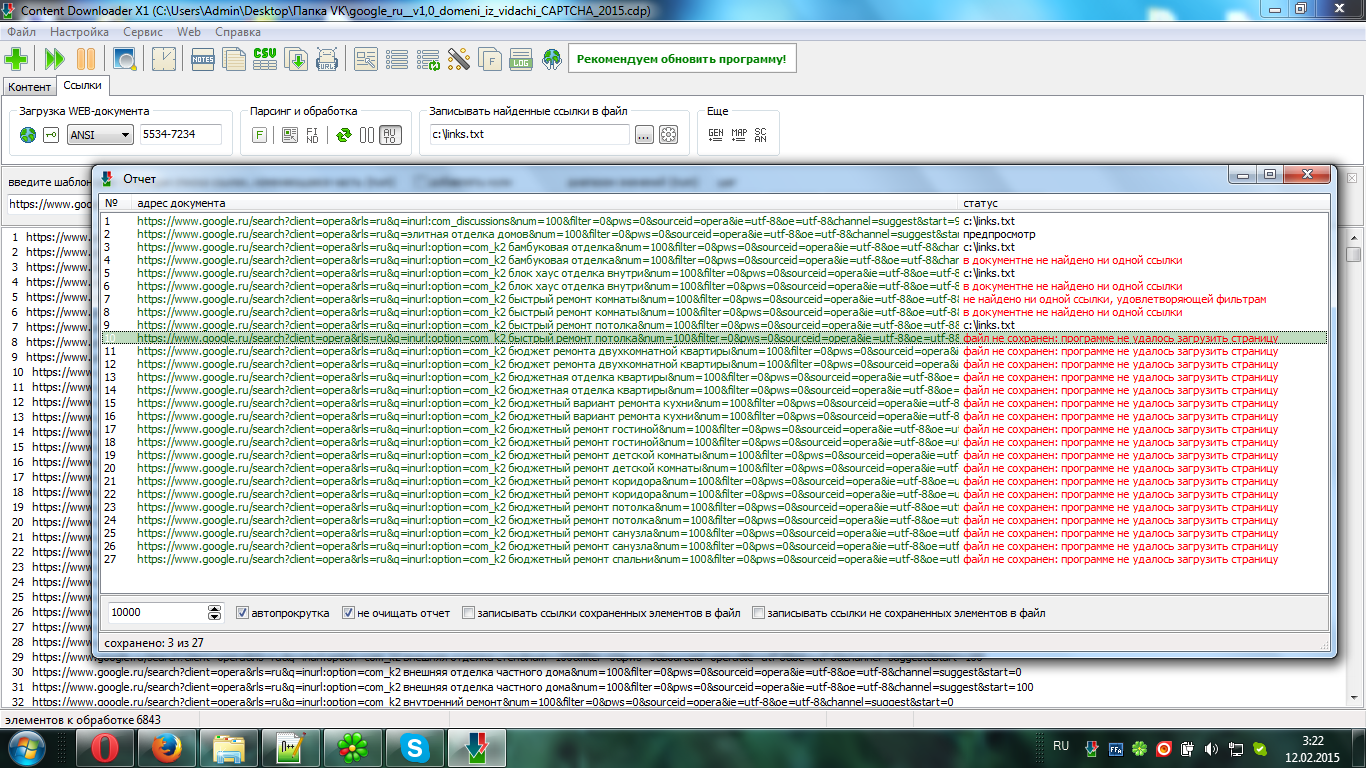The width and height of the screenshot is (1366, 768).
Task: Click the GEN icon in the Еще group
Action: [x=716, y=134]
